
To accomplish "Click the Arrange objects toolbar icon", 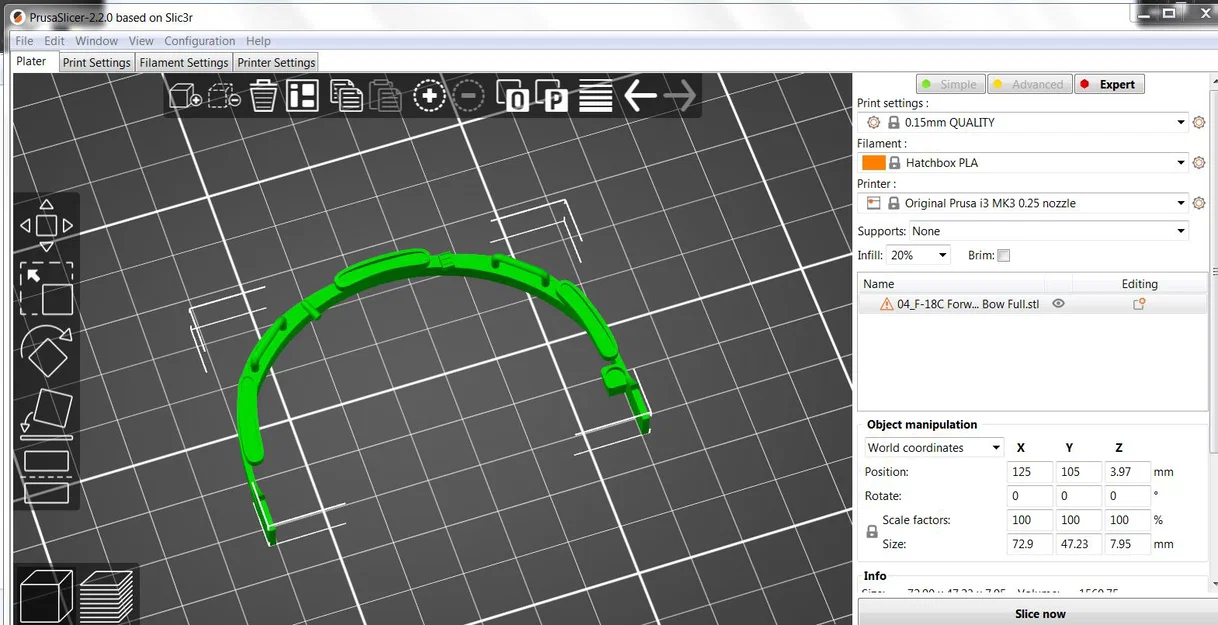I will (x=302, y=96).
